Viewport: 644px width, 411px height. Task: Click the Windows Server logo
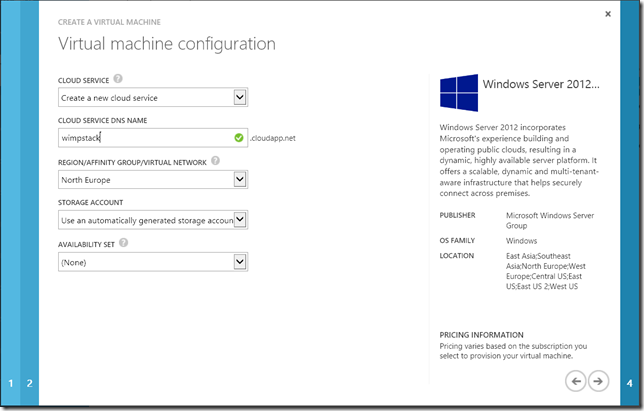[459, 93]
